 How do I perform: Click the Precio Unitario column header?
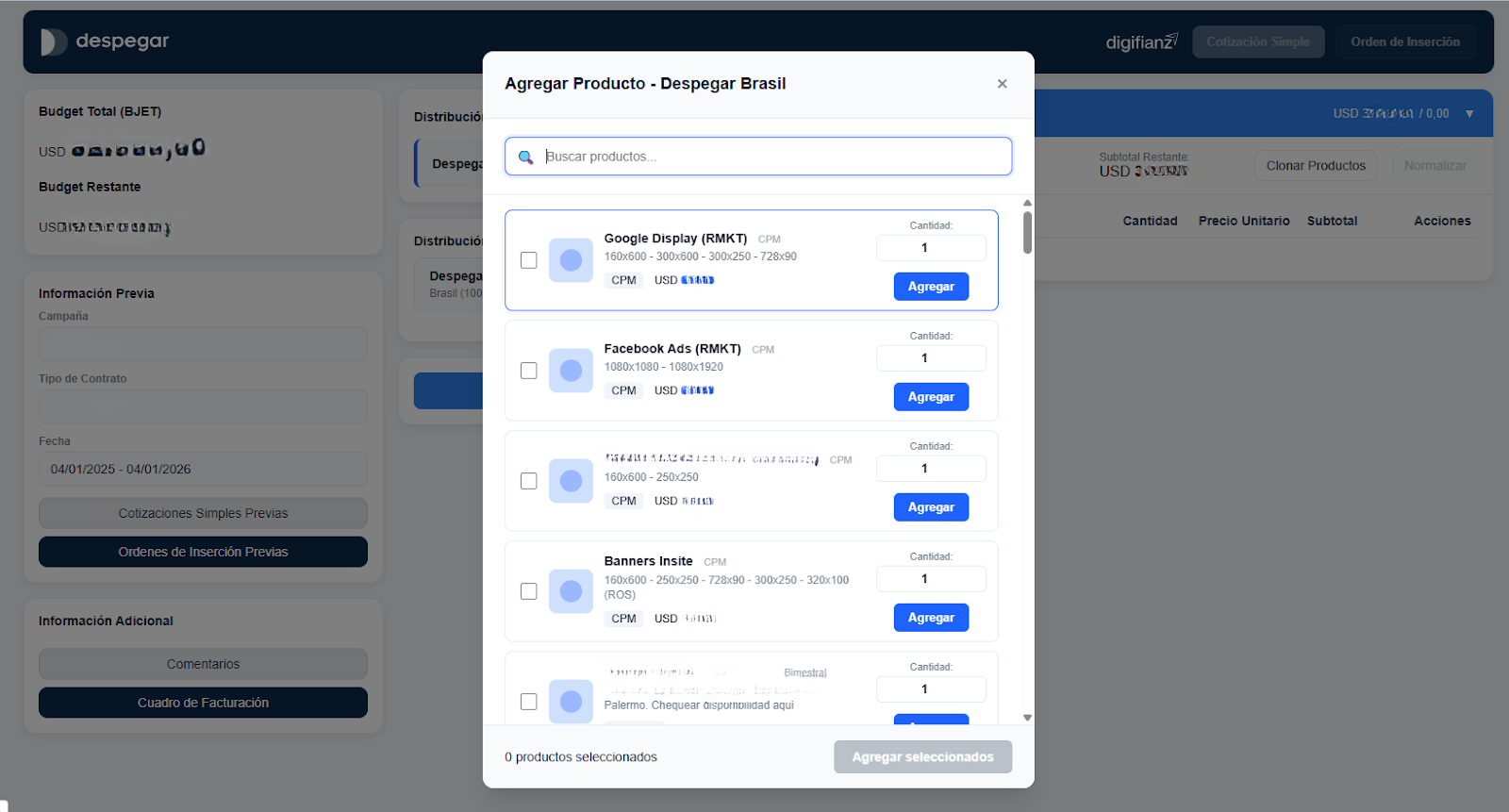pos(1244,221)
